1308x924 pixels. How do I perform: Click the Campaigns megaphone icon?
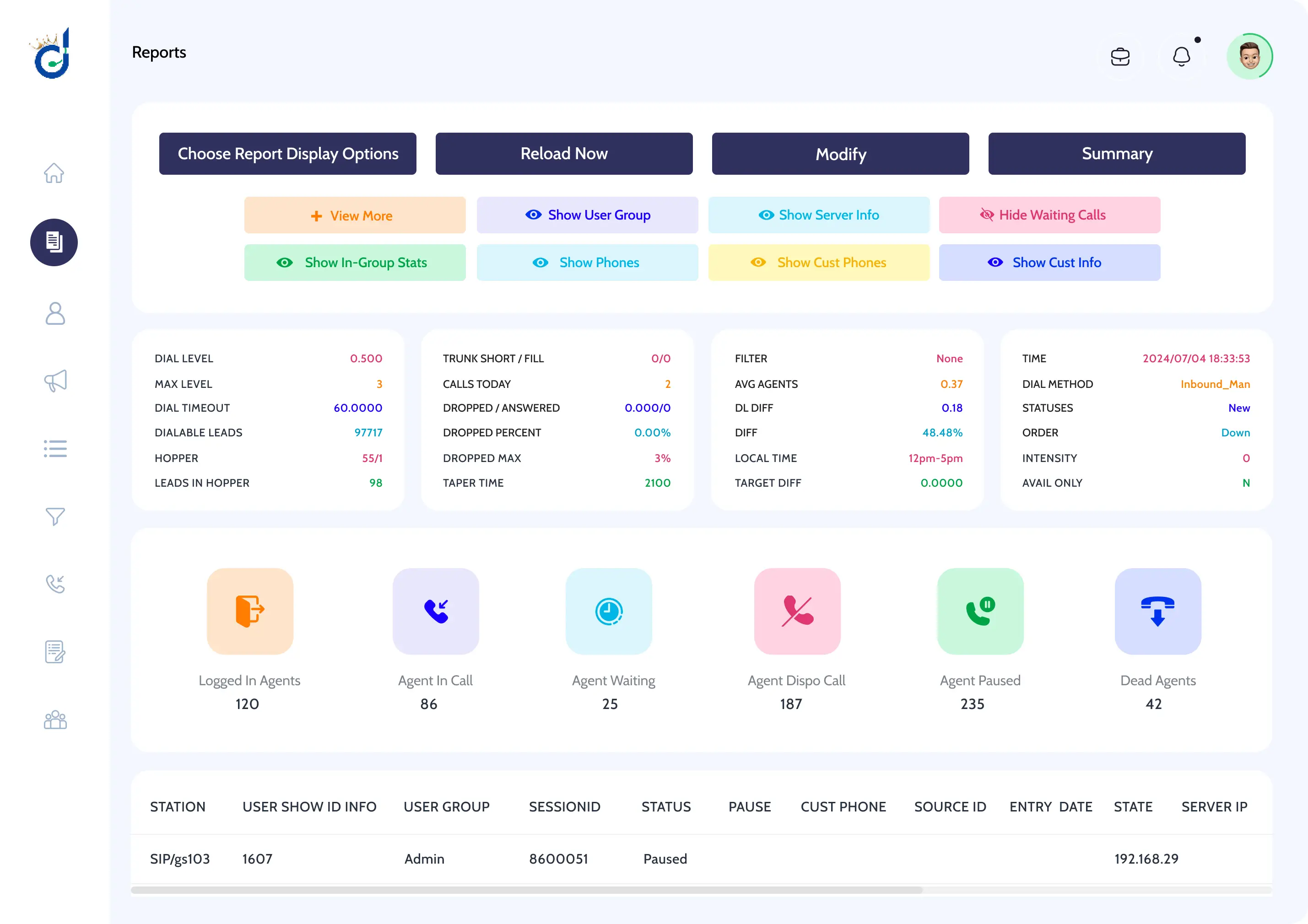pyautogui.click(x=54, y=380)
